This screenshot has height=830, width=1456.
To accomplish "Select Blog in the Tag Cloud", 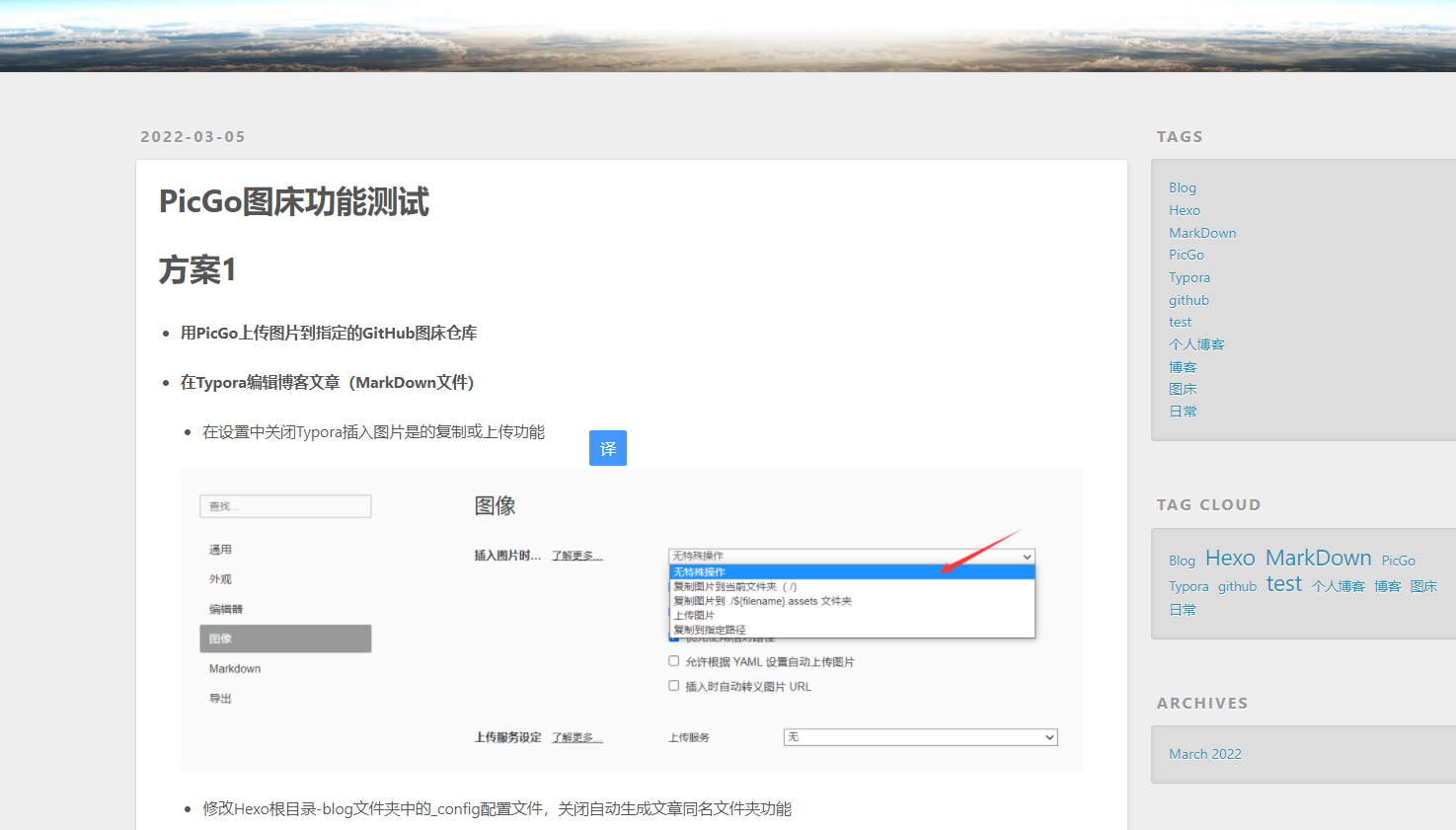I will pyautogui.click(x=1182, y=561).
